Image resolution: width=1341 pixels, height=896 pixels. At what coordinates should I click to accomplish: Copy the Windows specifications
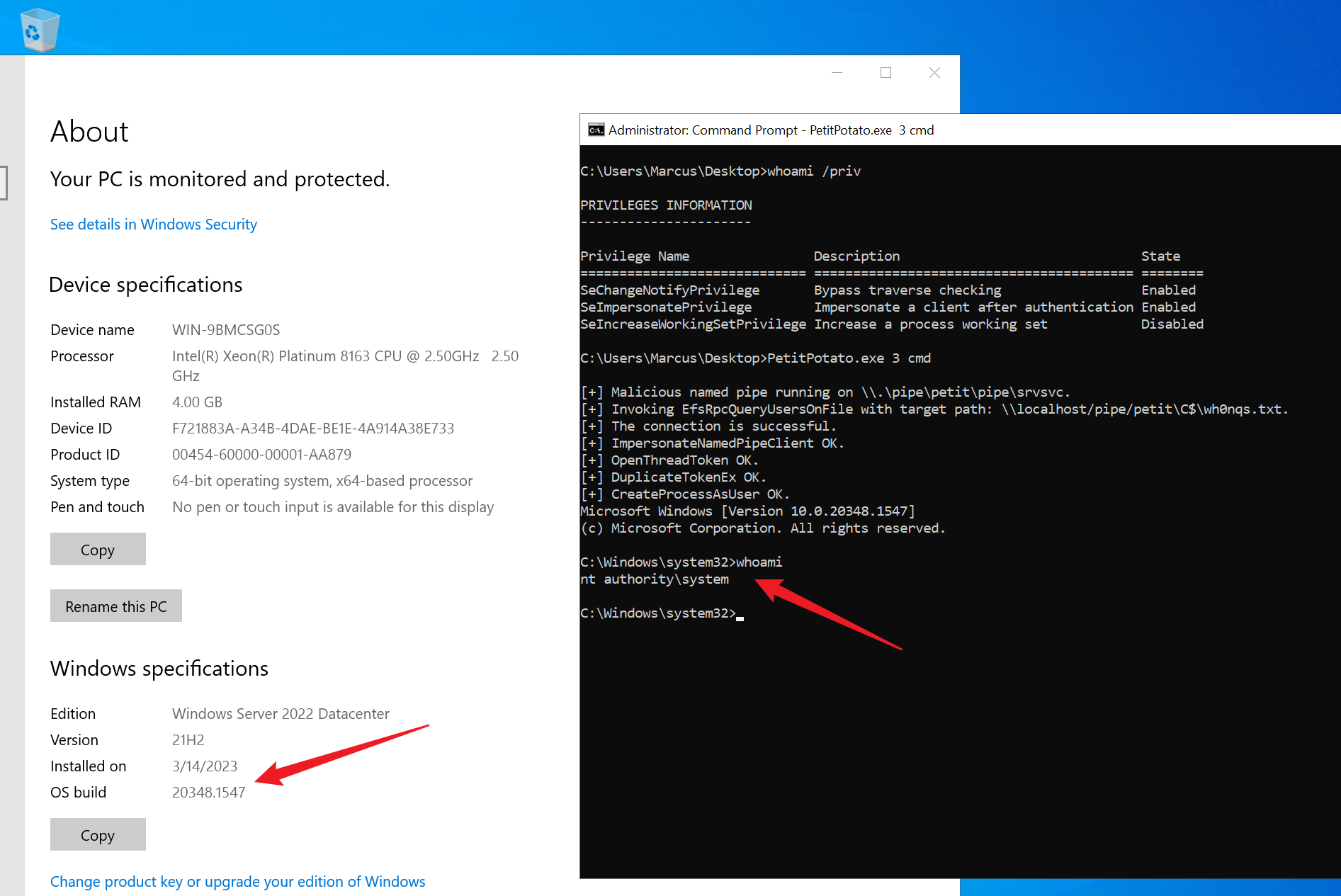(98, 834)
